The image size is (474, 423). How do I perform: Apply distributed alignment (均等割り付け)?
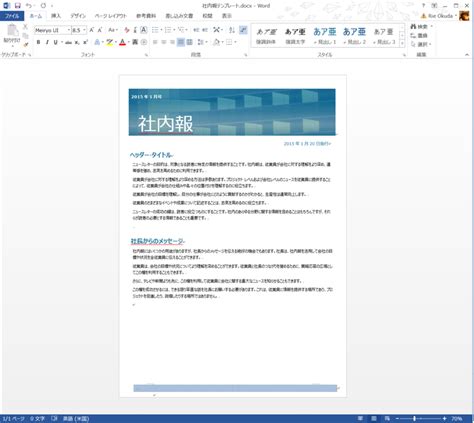[x=189, y=42]
